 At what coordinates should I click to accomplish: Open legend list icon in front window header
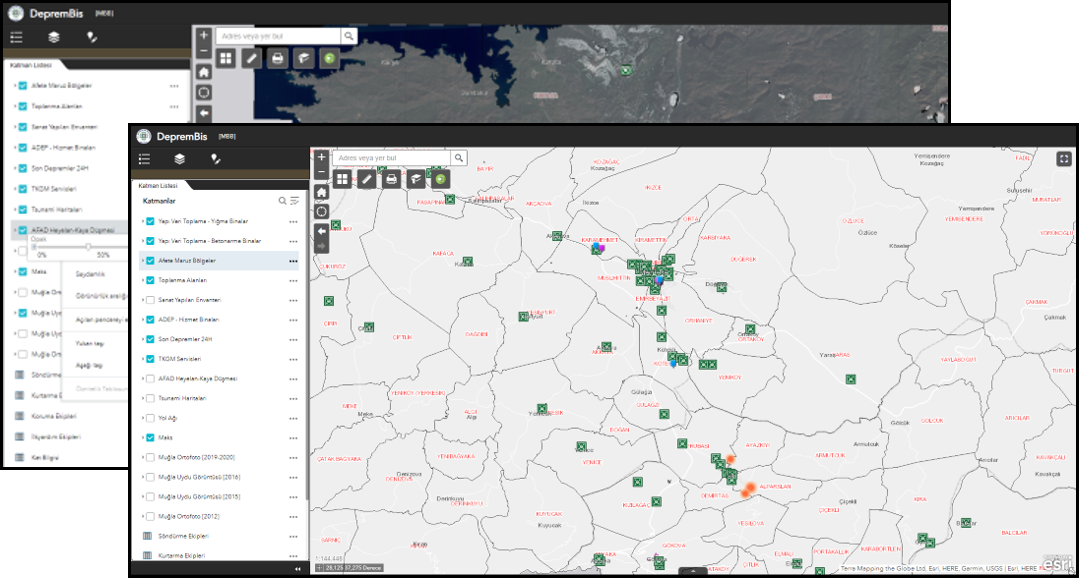coord(145,159)
